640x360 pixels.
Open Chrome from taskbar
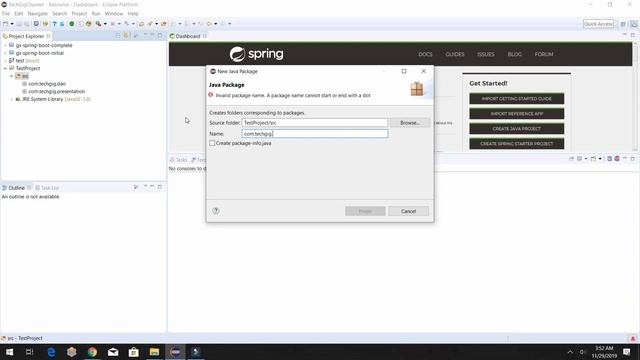(x=92, y=352)
